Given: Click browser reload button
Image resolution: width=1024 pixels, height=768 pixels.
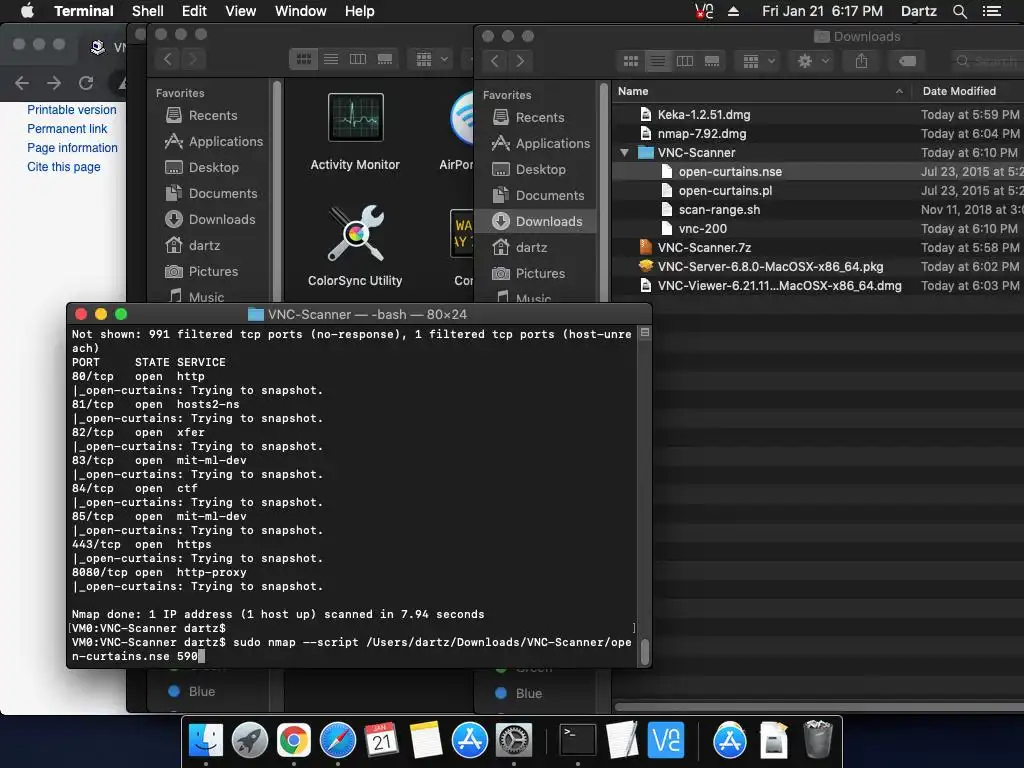Looking at the screenshot, I should pyautogui.click(x=86, y=83).
